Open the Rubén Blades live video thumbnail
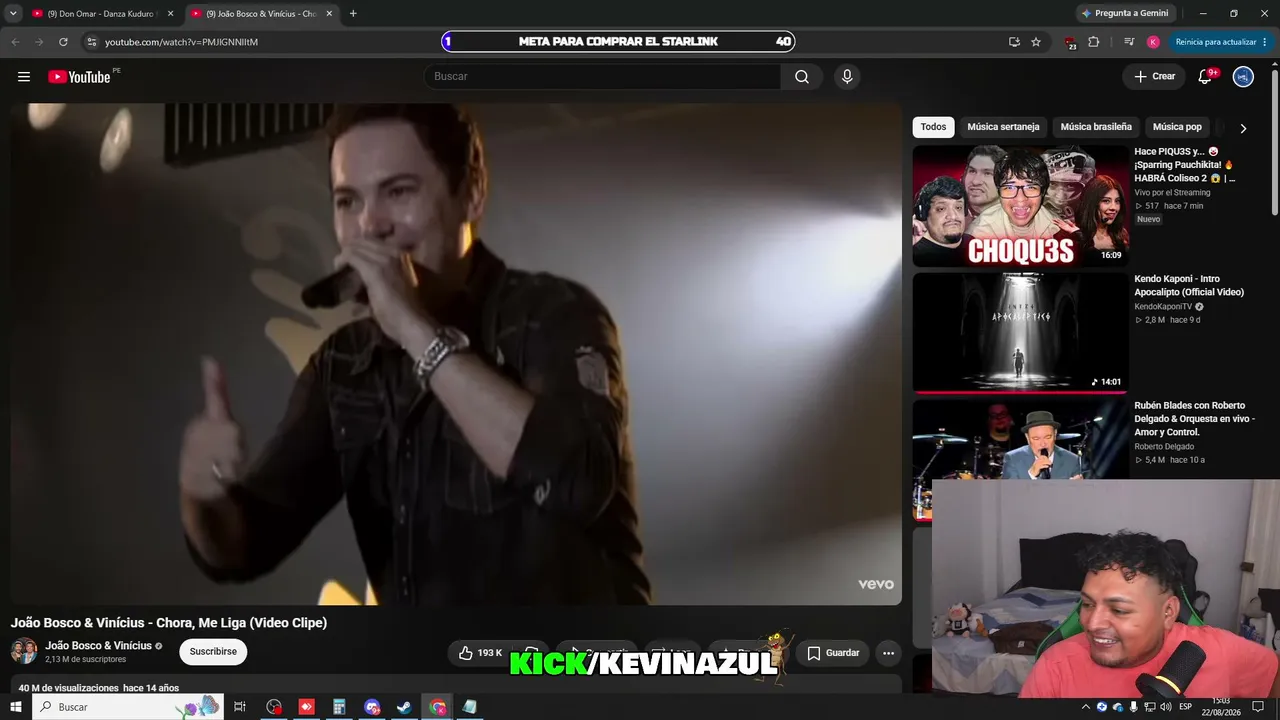Image resolution: width=1280 pixels, height=720 pixels. click(1020, 440)
